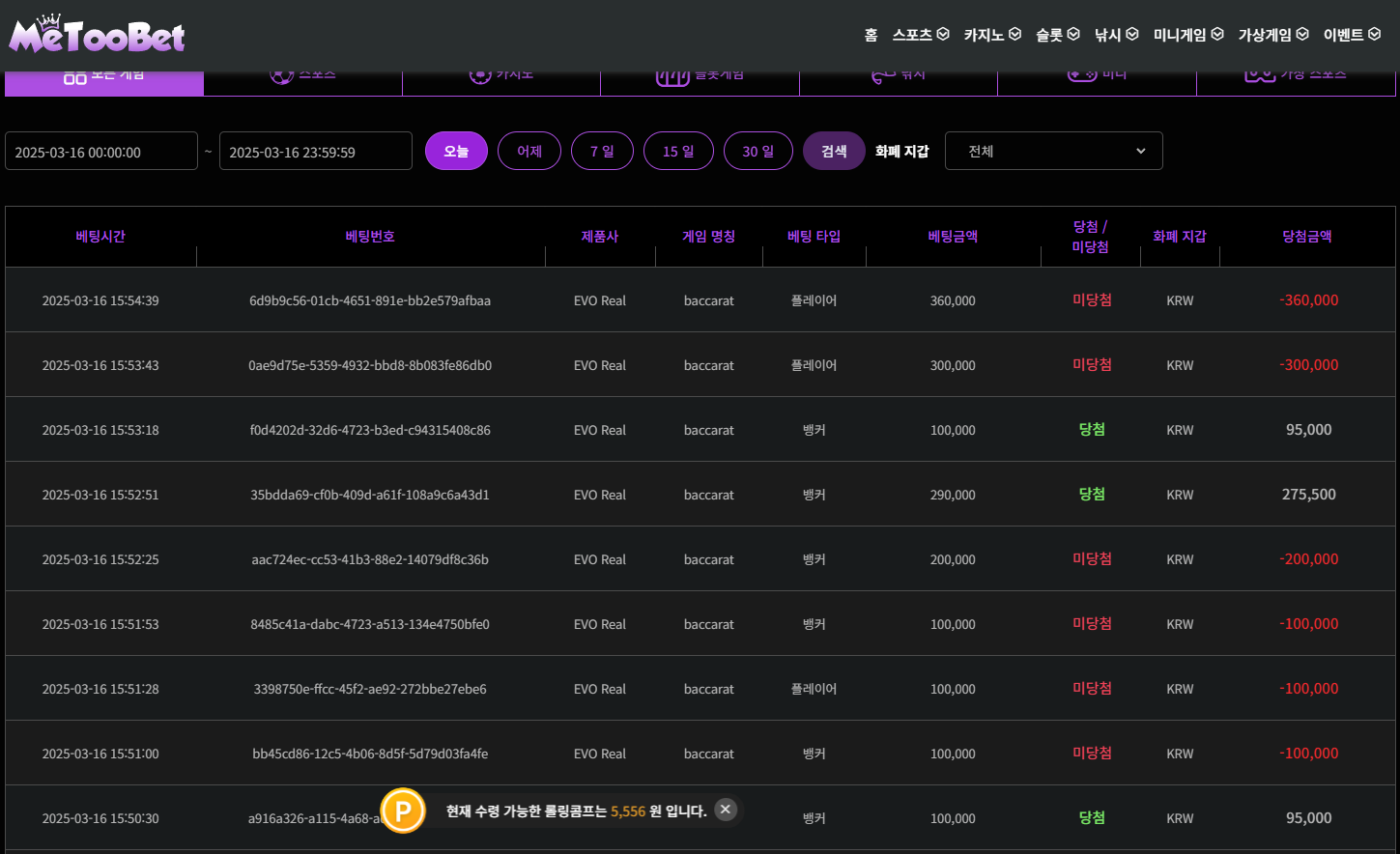Click the 베팅금액 column header
Image resolution: width=1400 pixels, height=854 pixels.
[953, 237]
